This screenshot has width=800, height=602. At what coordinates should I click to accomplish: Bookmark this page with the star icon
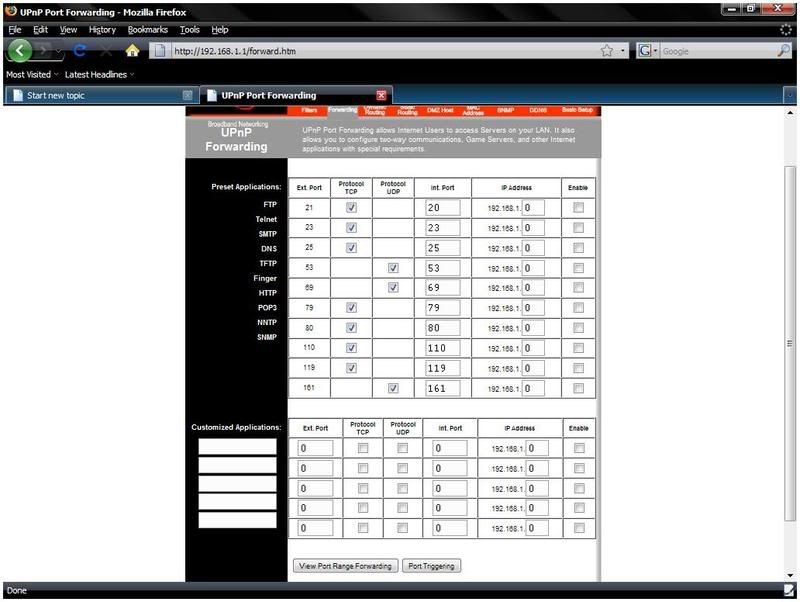[606, 51]
